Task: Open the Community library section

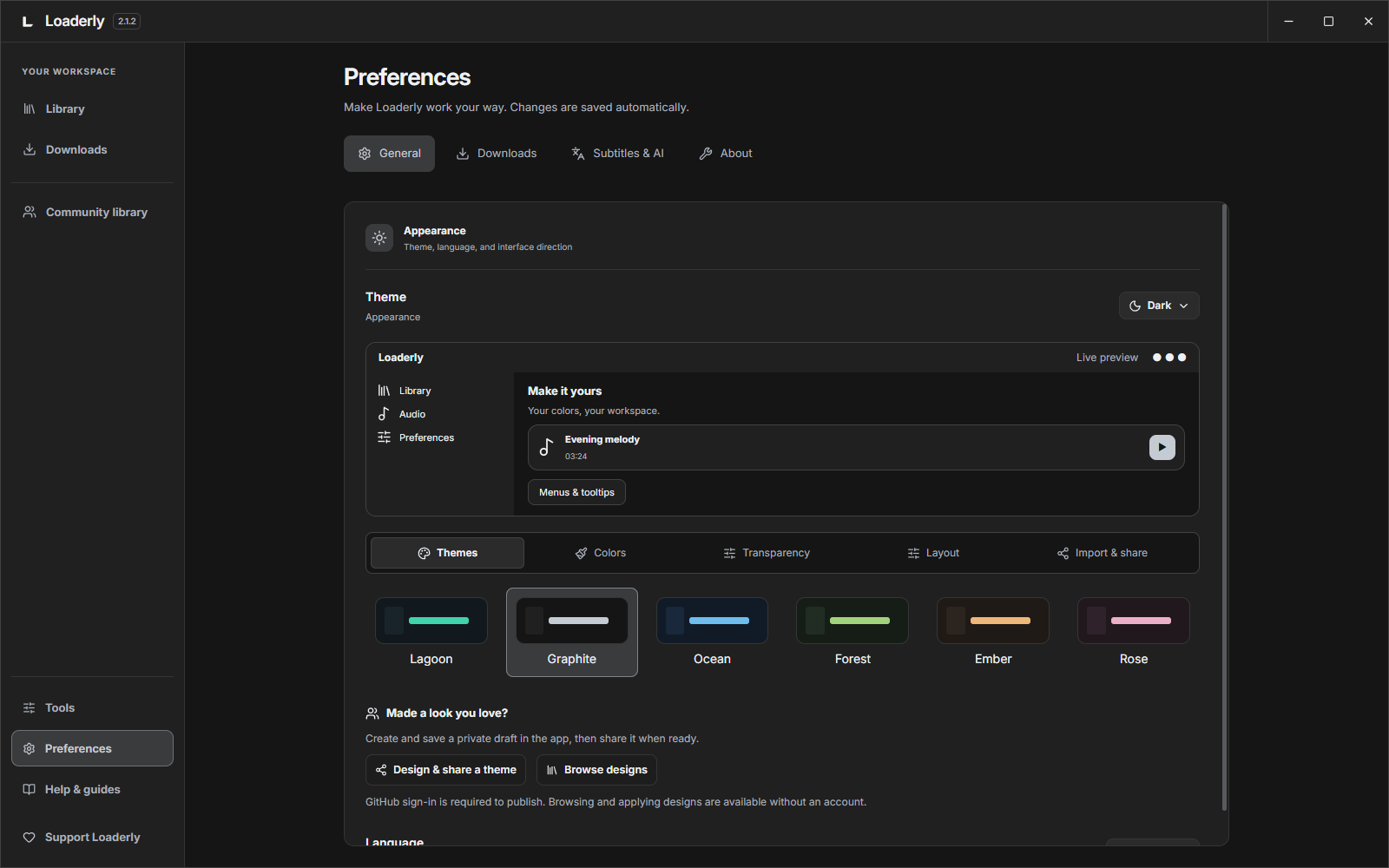Action: click(x=92, y=212)
